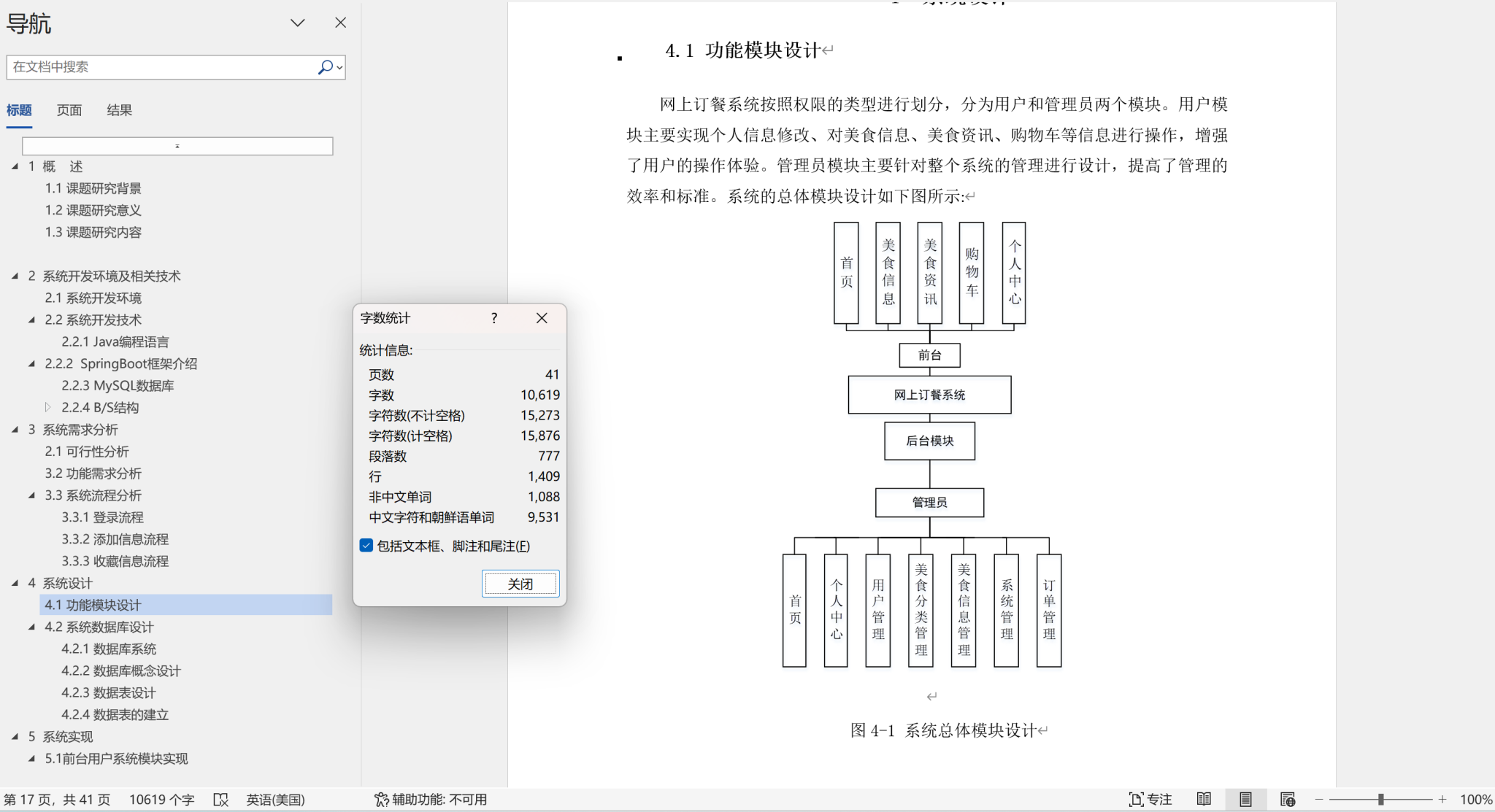
Task: Switch to the 结果 tab
Action: click(119, 110)
